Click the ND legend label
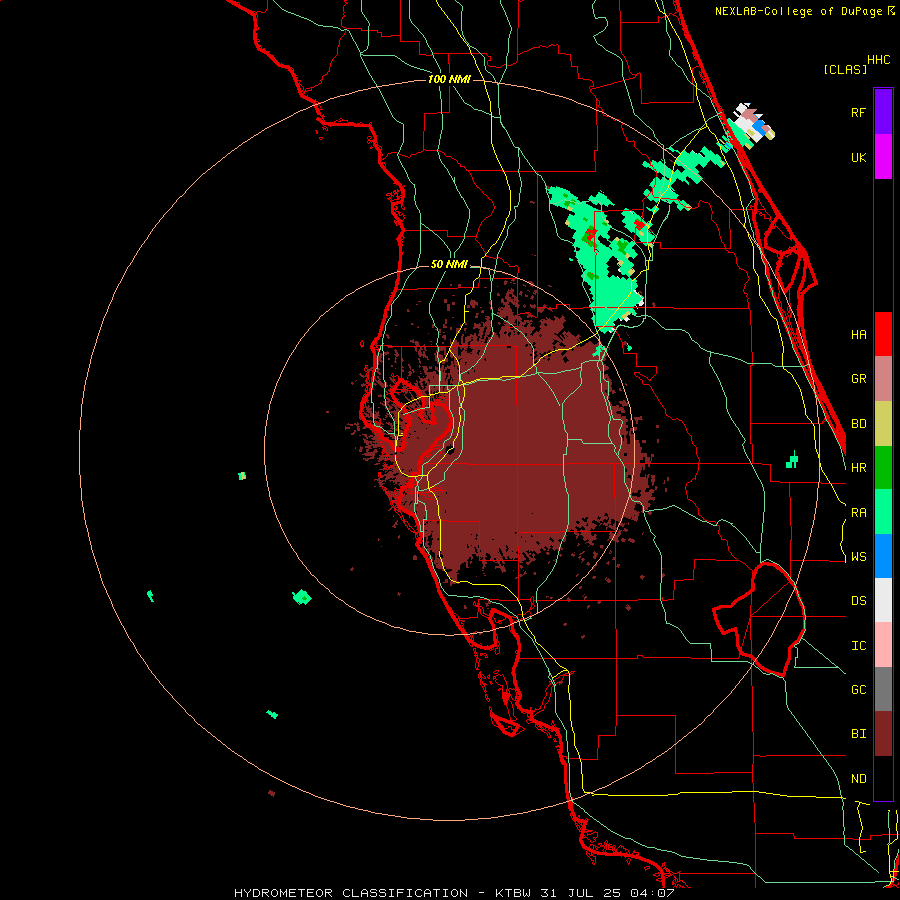The width and height of the screenshot is (900, 900). click(858, 779)
